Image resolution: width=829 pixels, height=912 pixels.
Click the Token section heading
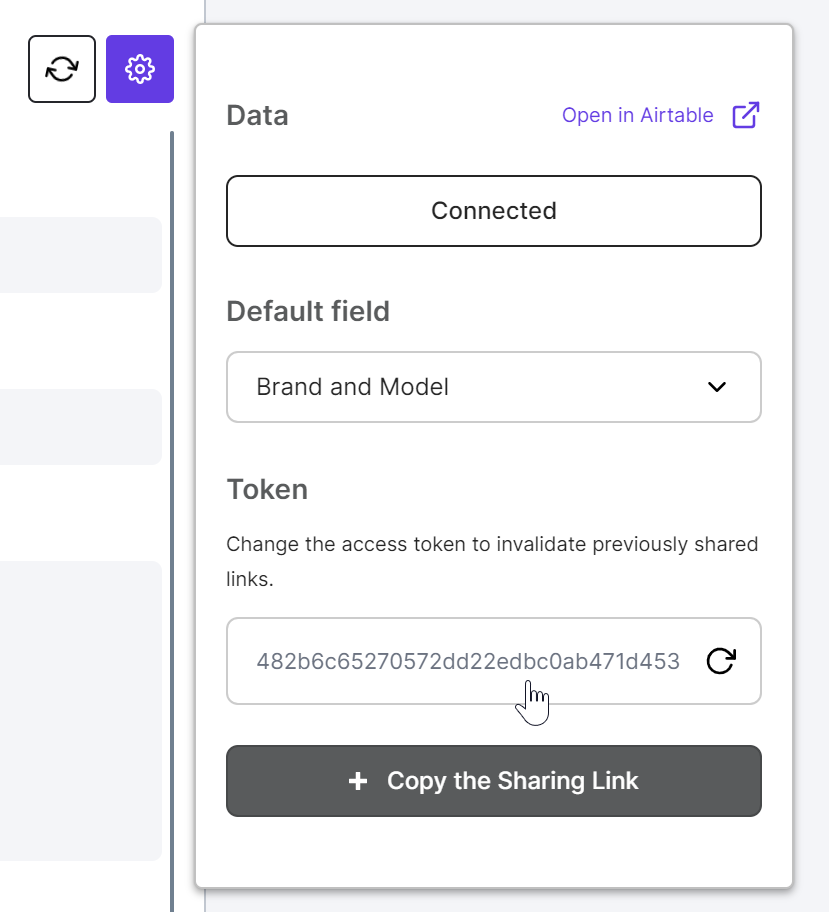267,489
